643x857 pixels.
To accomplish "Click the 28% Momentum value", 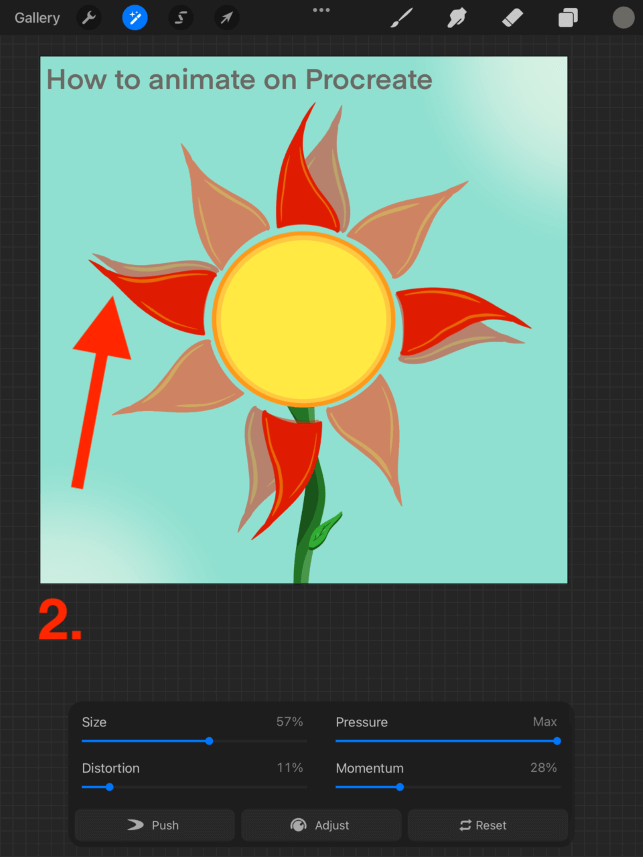I will (543, 768).
